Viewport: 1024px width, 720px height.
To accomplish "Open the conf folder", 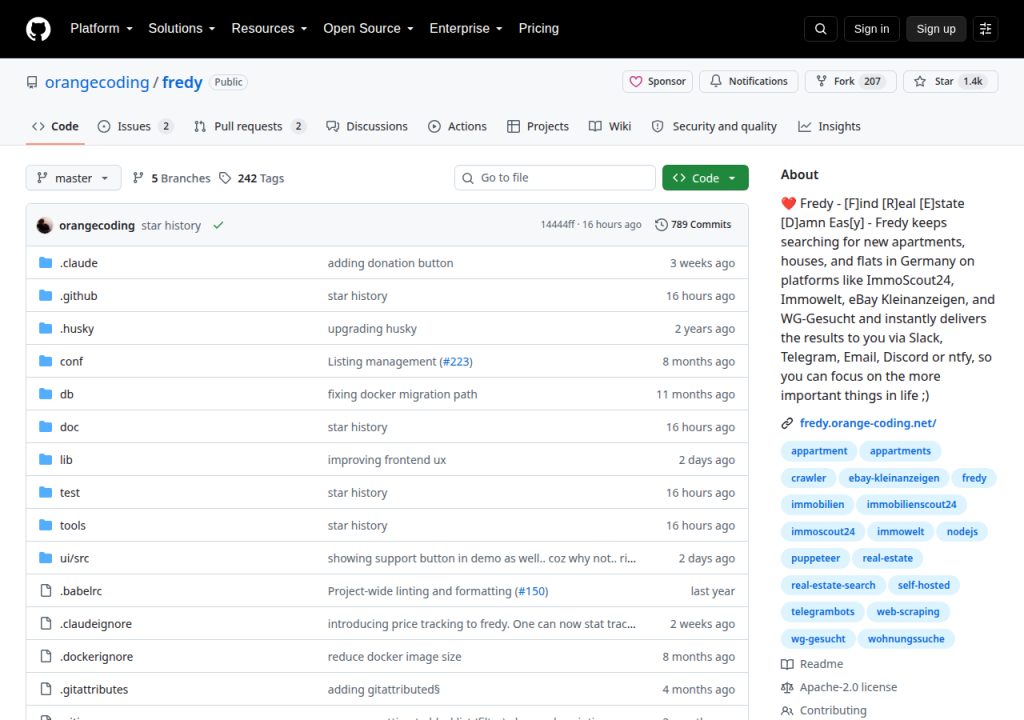I will coord(71,361).
